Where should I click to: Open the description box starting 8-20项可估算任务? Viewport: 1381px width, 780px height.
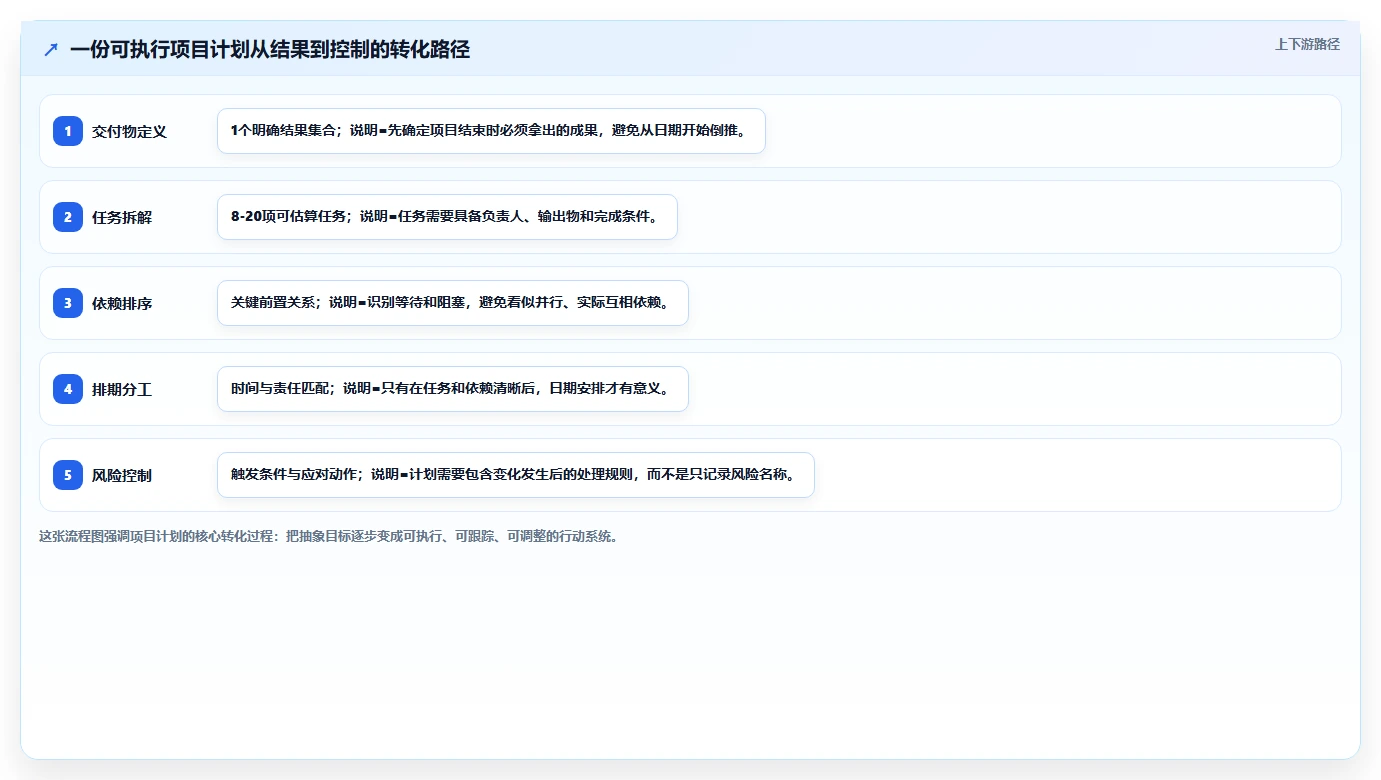pyautogui.click(x=447, y=217)
